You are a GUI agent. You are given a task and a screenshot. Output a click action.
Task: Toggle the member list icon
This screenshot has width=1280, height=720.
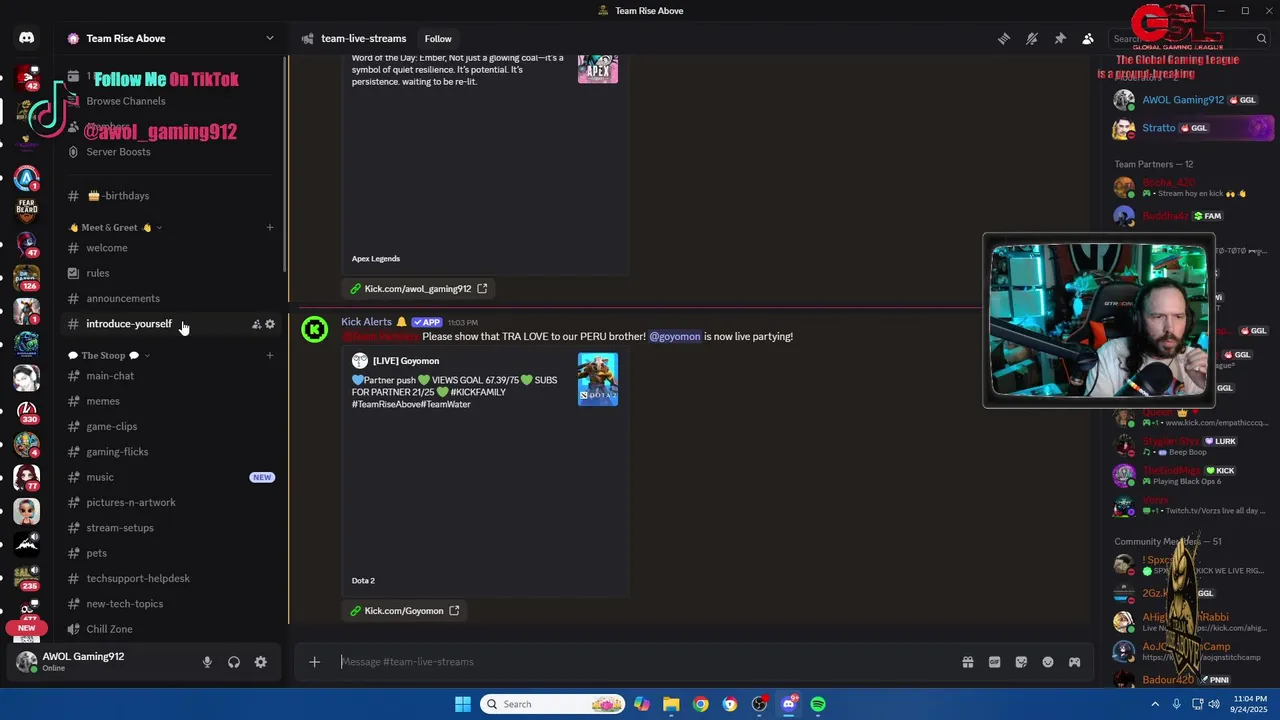[1088, 39]
